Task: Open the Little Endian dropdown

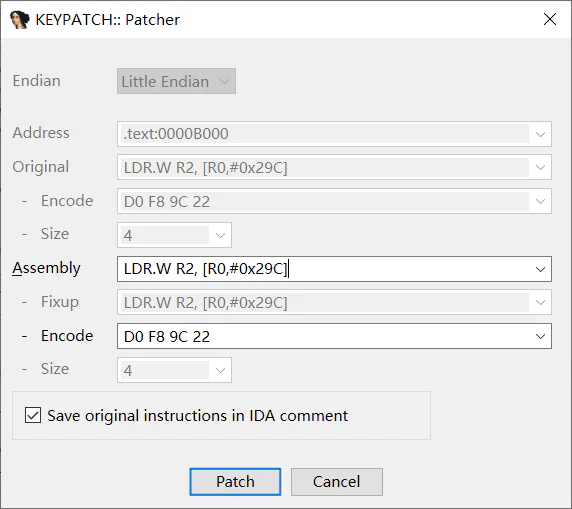Action: point(176,81)
